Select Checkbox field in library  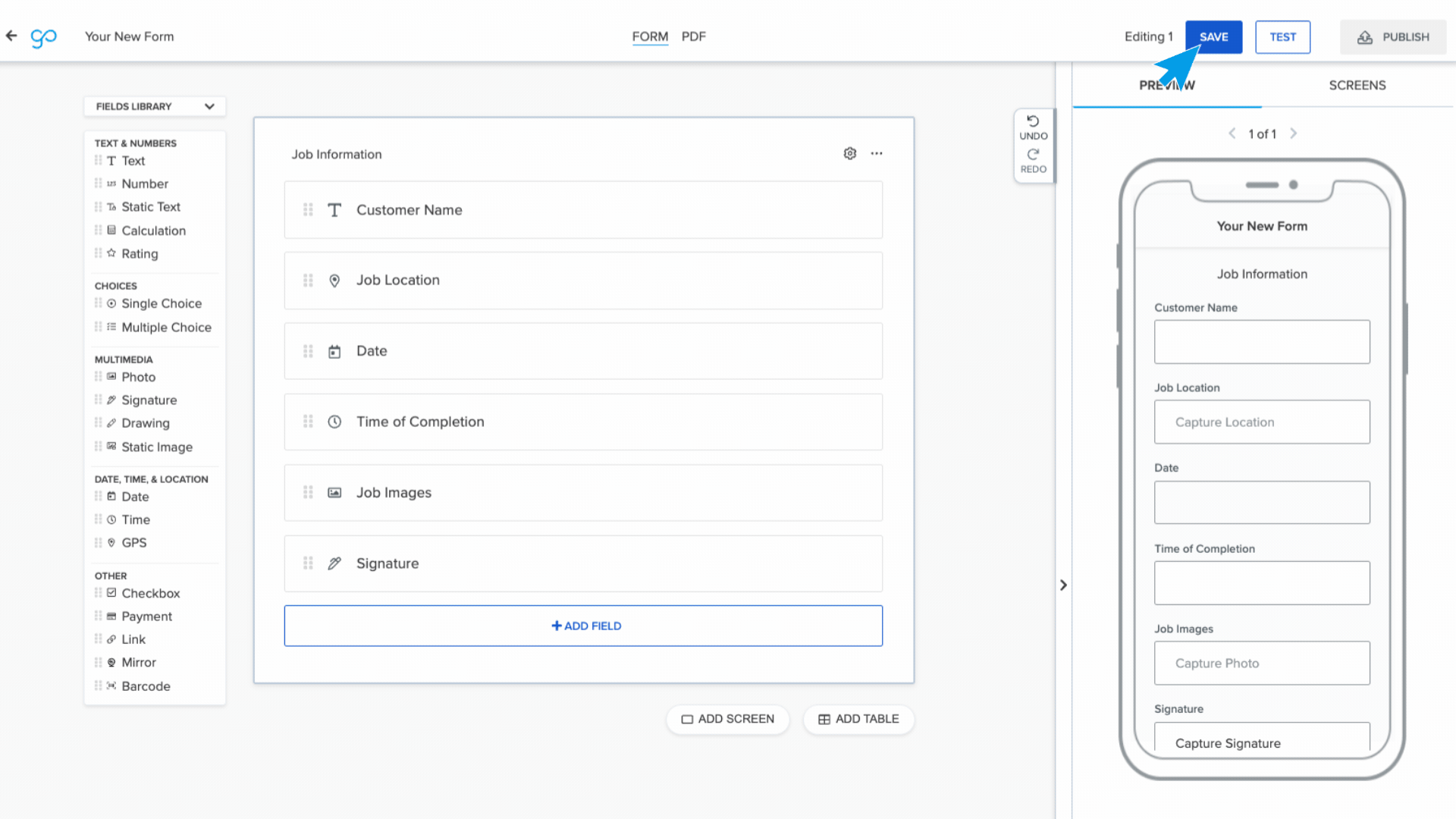coord(150,593)
